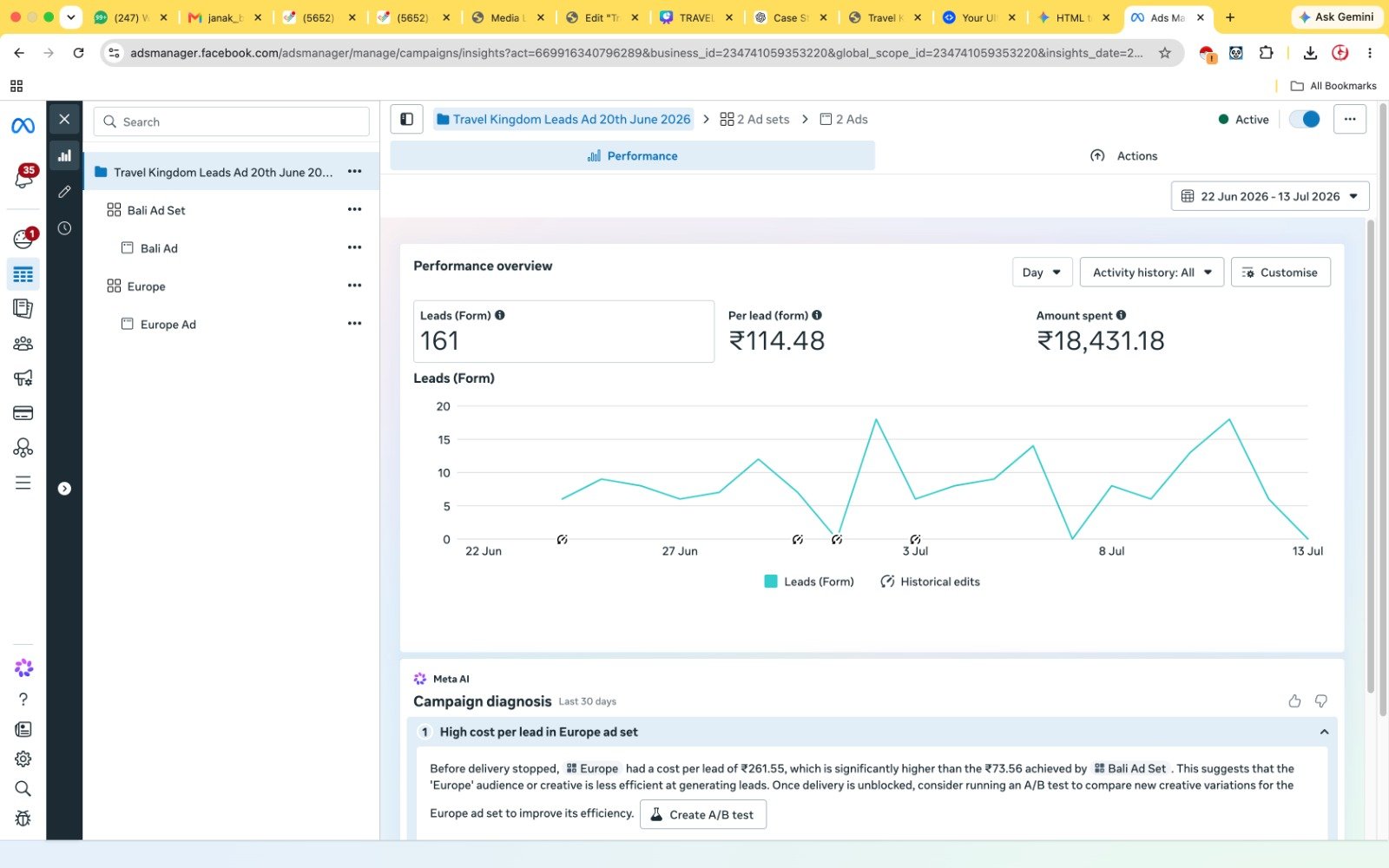Click Travel Kingdom Leads Ad breadcrumb

pos(564,119)
